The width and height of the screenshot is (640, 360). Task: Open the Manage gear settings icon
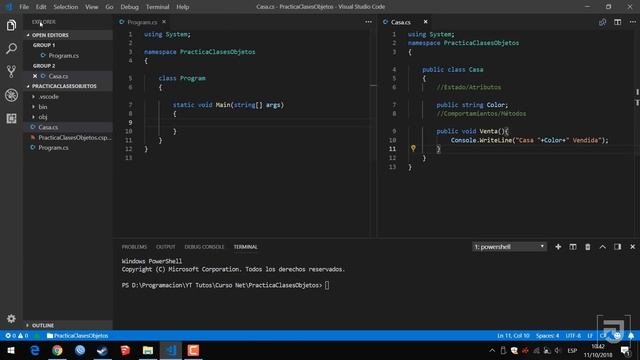[11, 318]
